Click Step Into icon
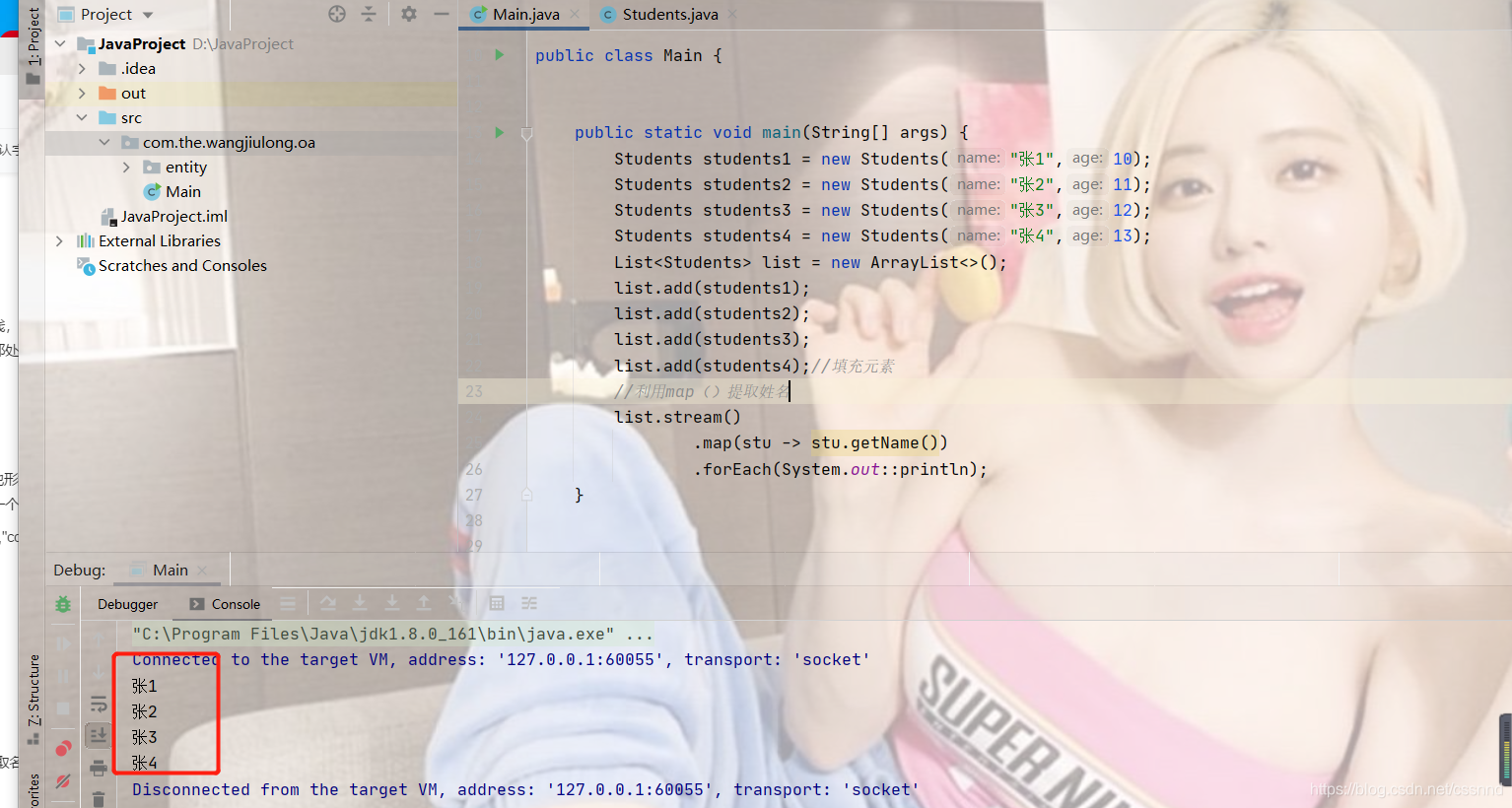Viewport: 1512px width, 808px height. pyautogui.click(x=360, y=603)
